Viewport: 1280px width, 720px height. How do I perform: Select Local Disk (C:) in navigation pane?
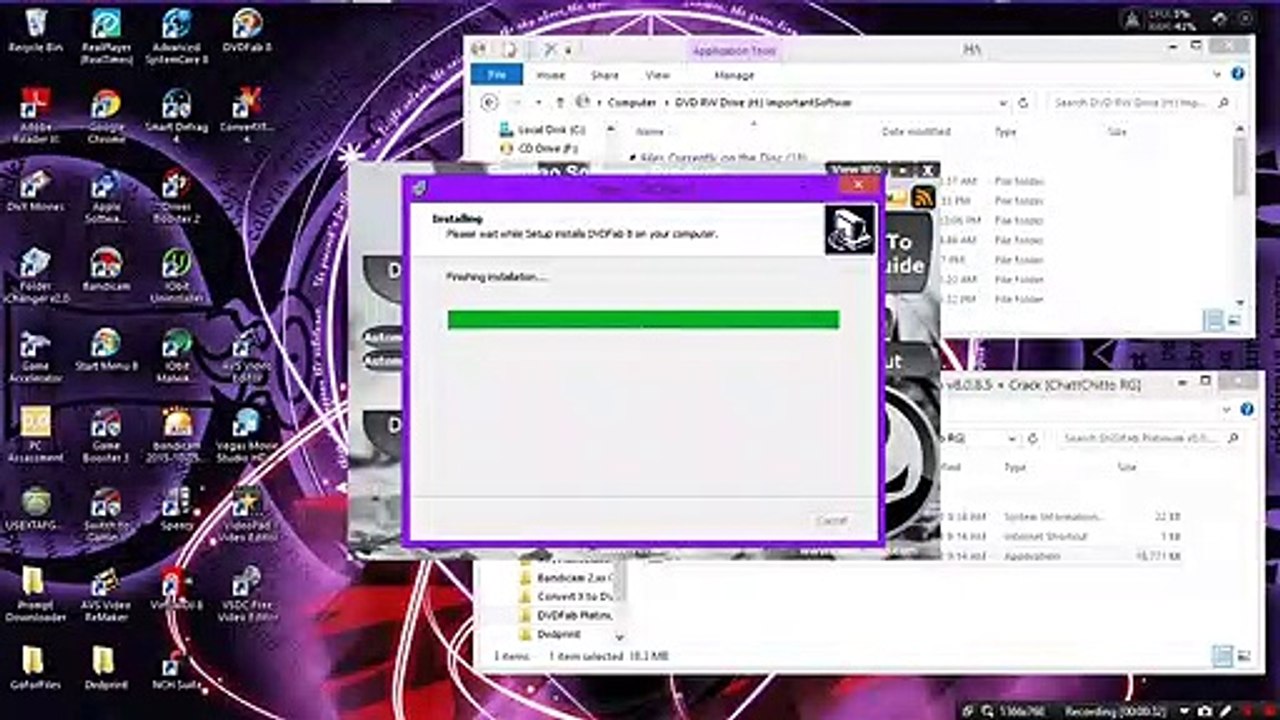click(x=543, y=129)
